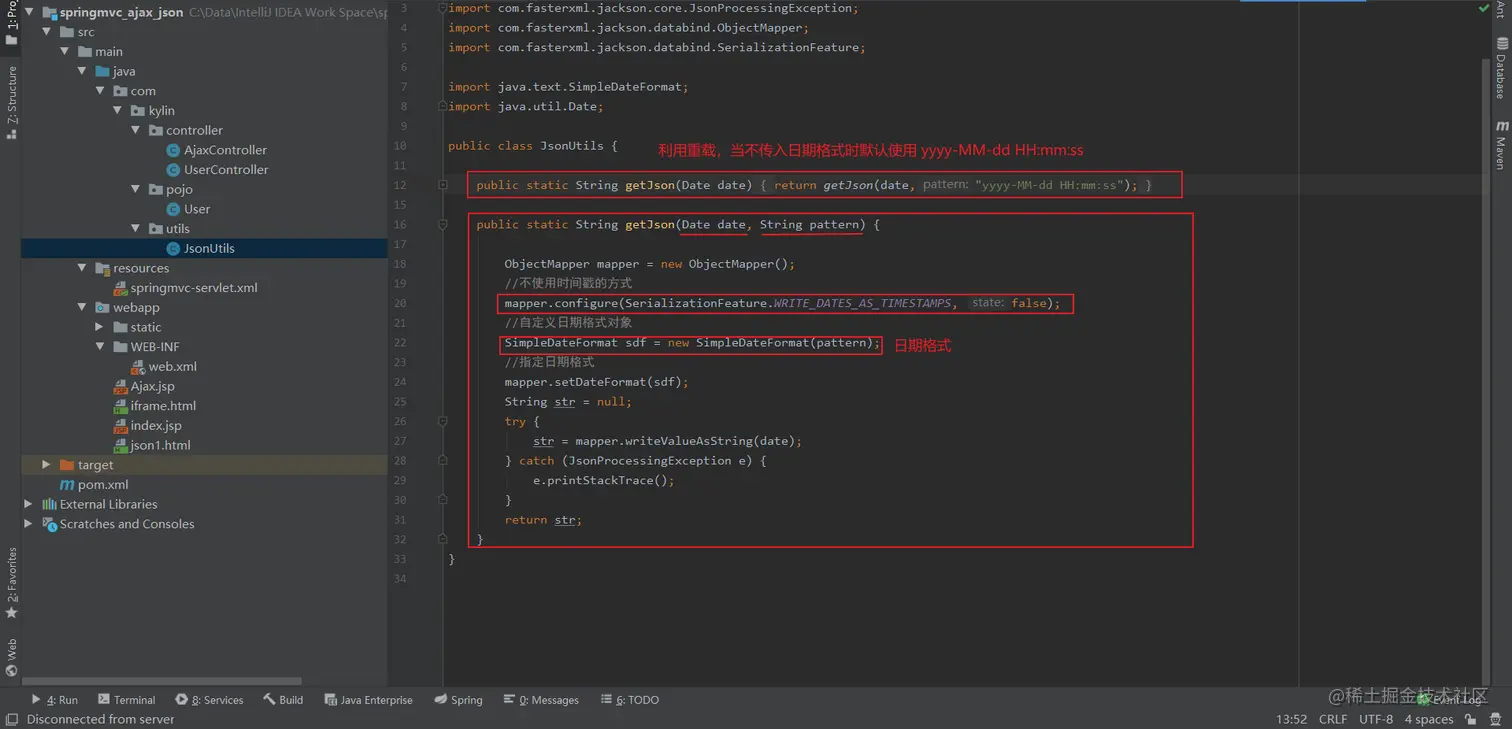
Task: Expand folded getJson method at line 12
Action: coord(443,185)
